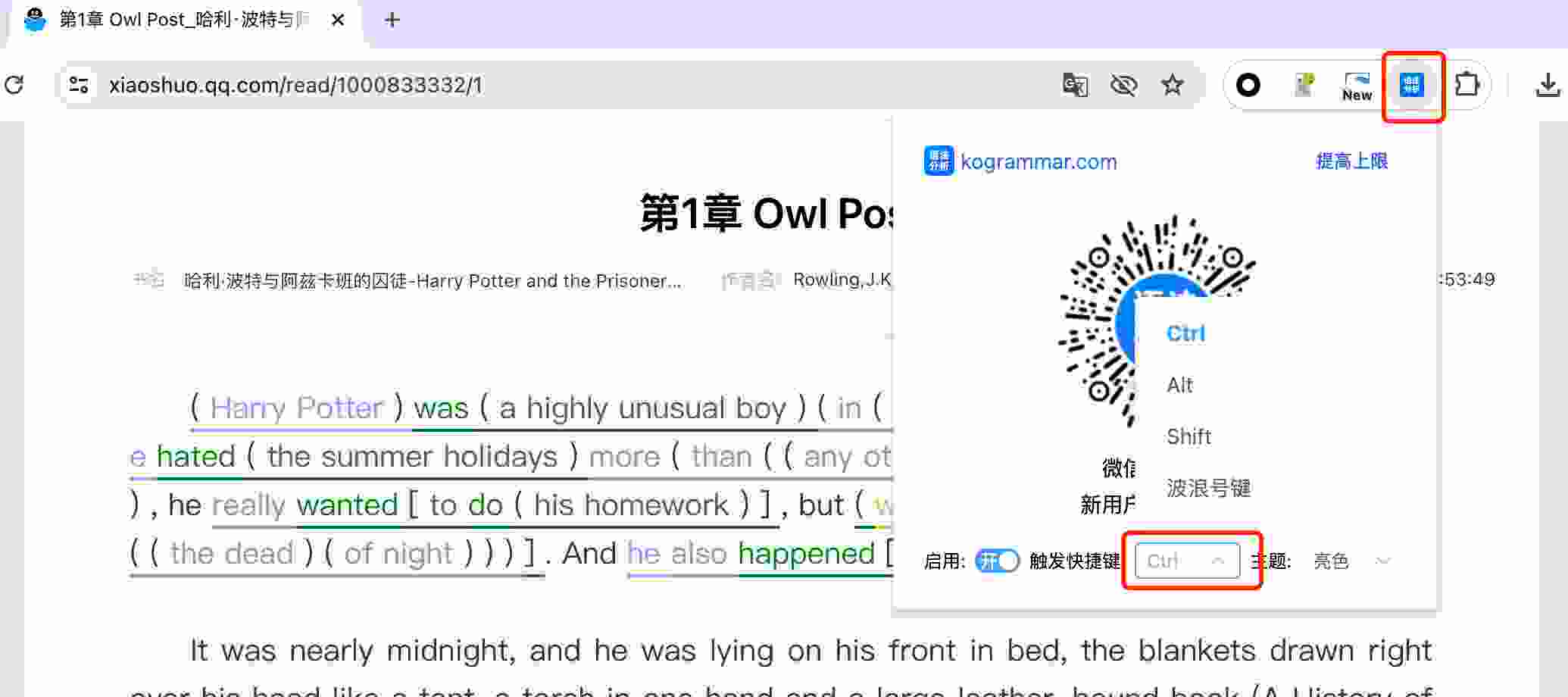Bookmark this page with the star icon
The image size is (1568, 697).
tap(1172, 85)
